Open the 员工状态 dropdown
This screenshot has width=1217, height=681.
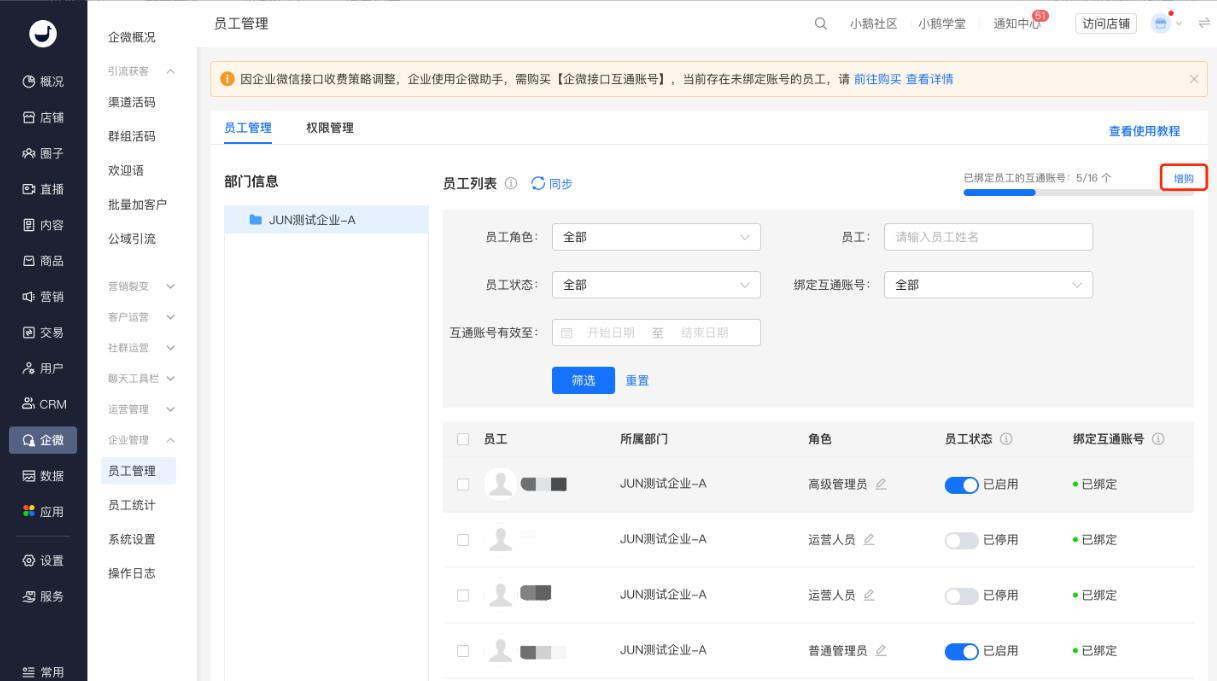point(656,285)
